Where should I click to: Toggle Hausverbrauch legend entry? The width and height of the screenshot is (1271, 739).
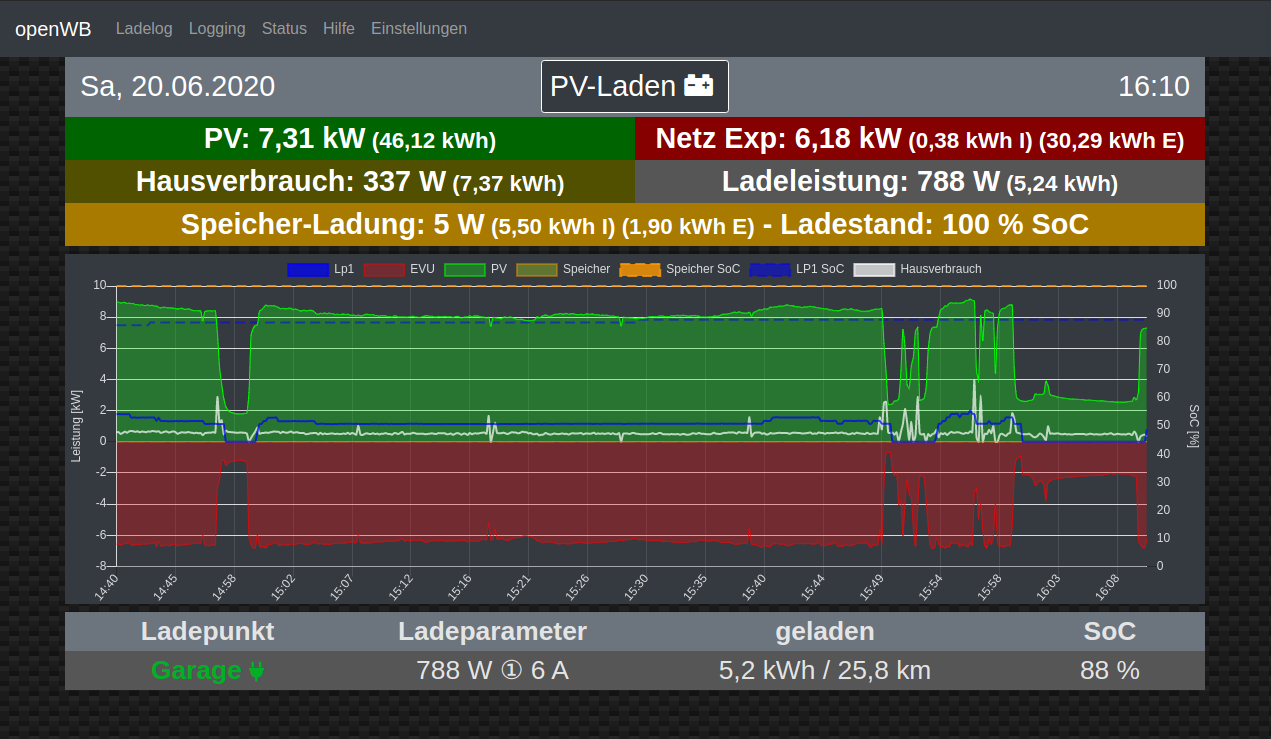(917, 269)
